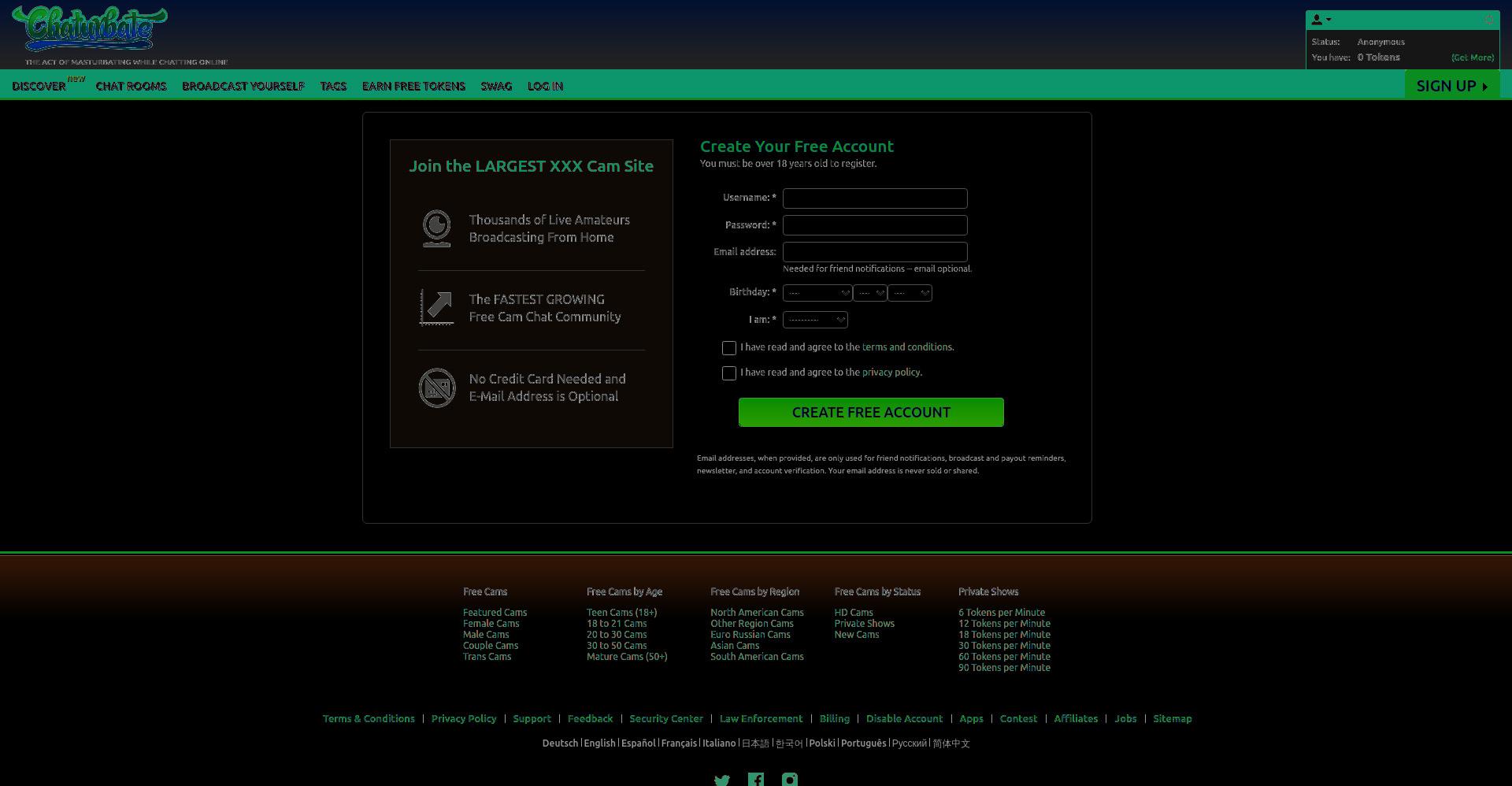The height and width of the screenshot is (786, 1512).
Task: Open the birthday month dropdown
Action: click(817, 293)
